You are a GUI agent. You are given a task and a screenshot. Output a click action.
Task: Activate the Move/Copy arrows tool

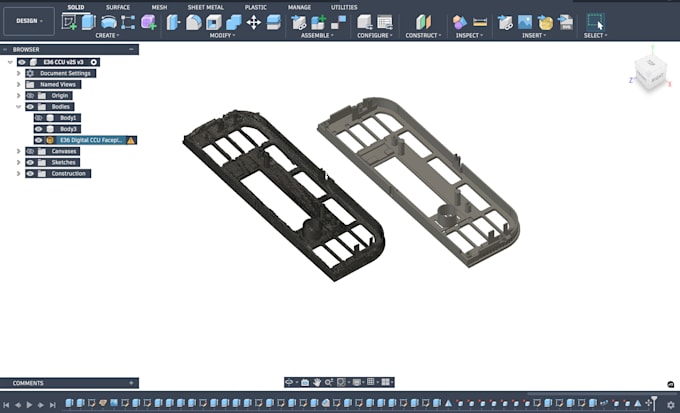coord(254,22)
